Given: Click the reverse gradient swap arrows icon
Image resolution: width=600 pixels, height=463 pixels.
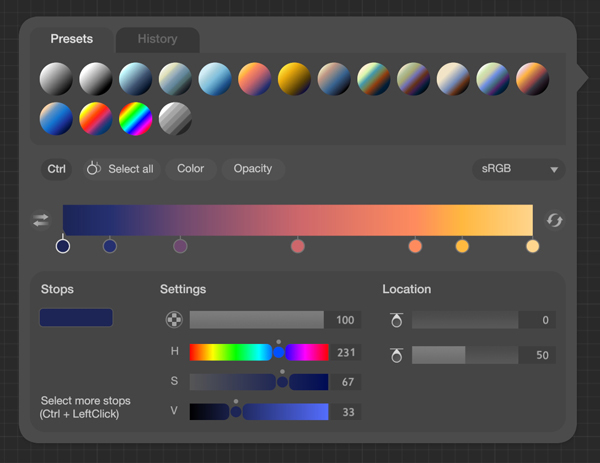Looking at the screenshot, I should pos(41,220).
